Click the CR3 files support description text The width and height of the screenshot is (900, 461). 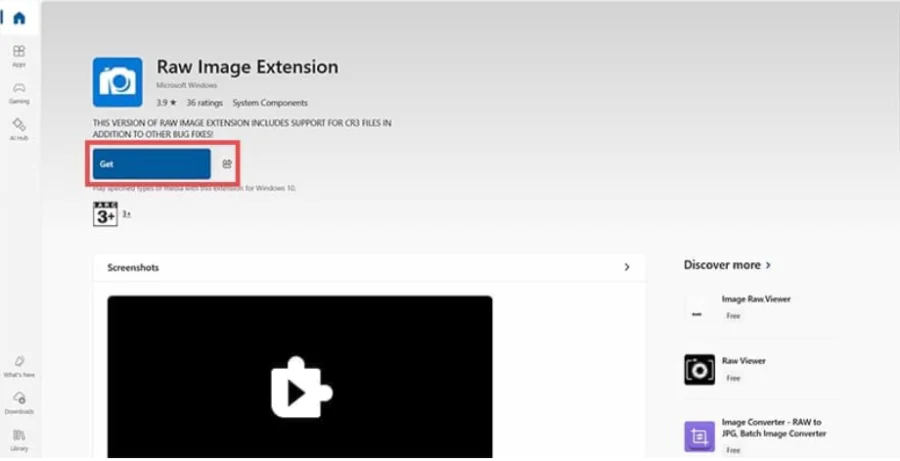click(x=242, y=129)
